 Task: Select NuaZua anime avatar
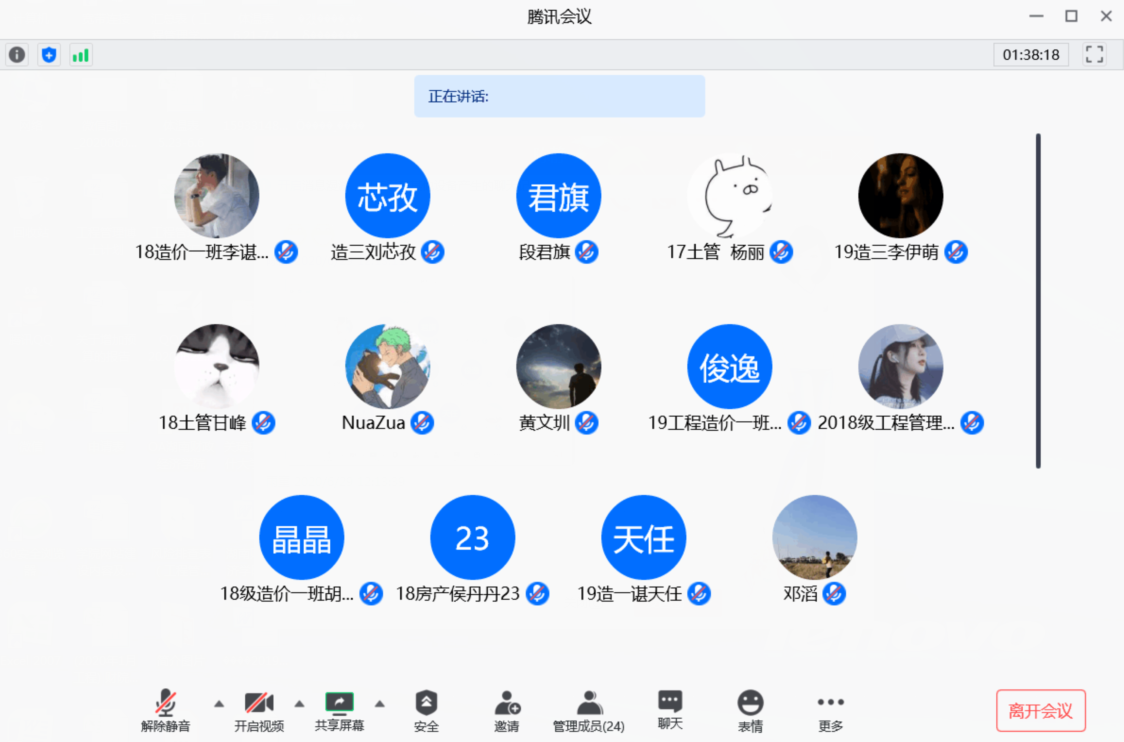387,366
